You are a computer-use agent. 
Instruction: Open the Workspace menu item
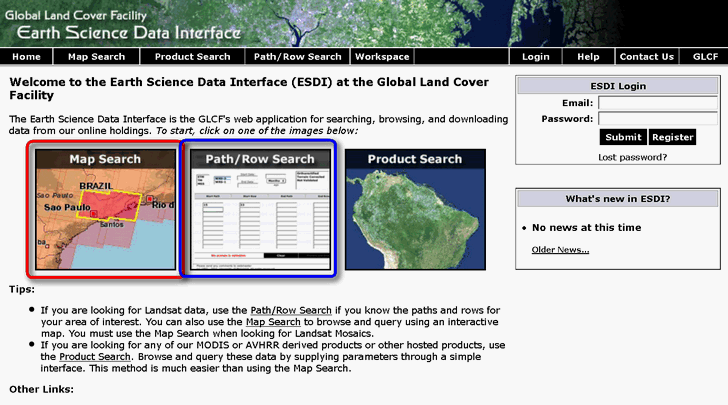tap(382, 57)
